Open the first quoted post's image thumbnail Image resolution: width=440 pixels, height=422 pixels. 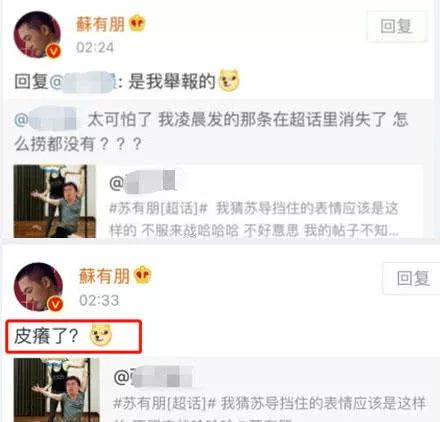pyautogui.click(x=55, y=201)
